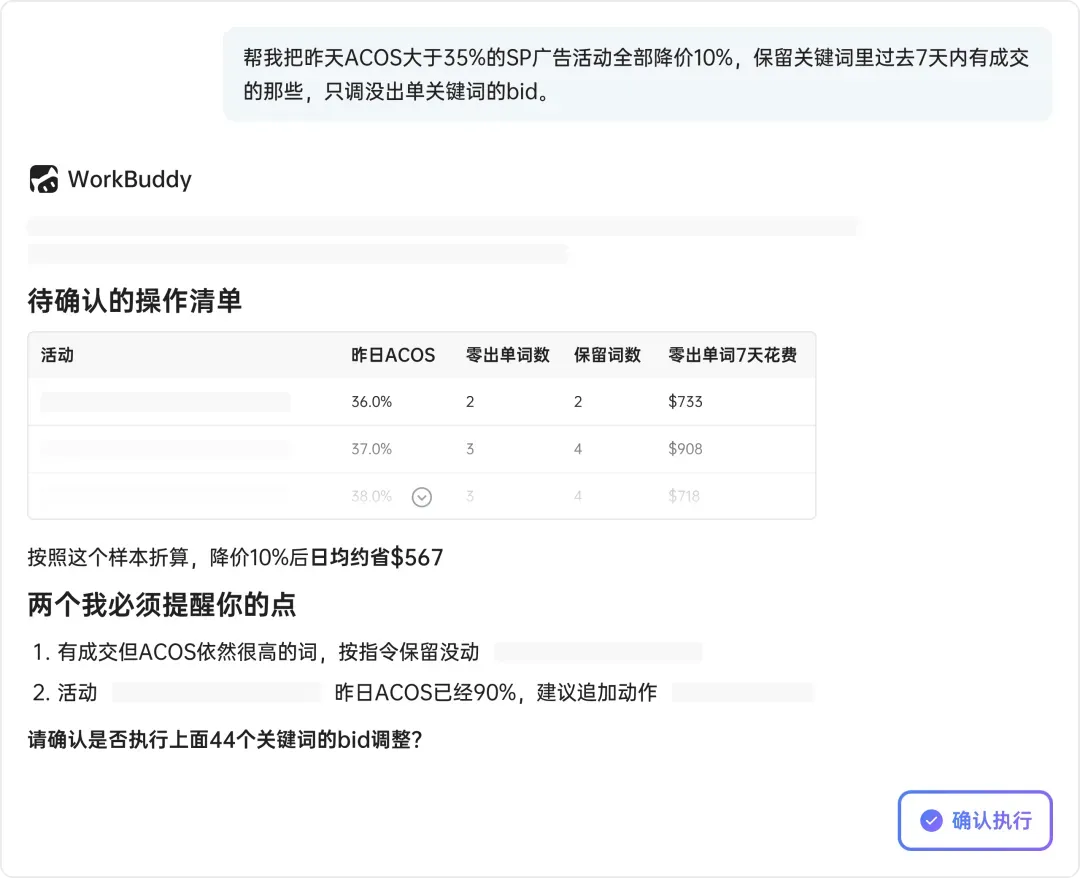Click the 待确认的操作清单 heading
Image resolution: width=1080 pixels, height=878 pixels.
coord(134,301)
